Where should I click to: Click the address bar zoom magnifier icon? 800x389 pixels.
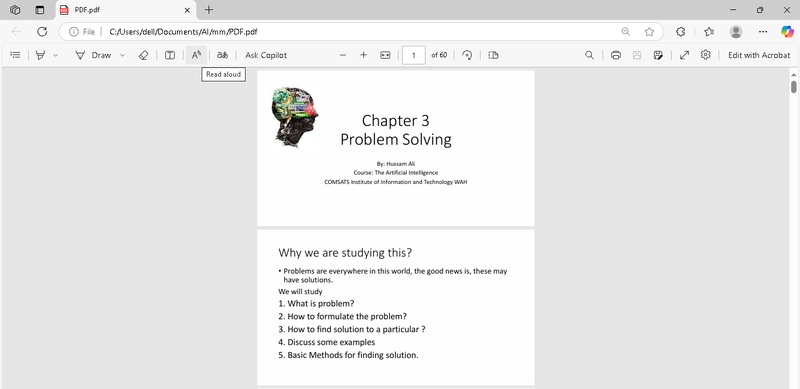tap(626, 32)
